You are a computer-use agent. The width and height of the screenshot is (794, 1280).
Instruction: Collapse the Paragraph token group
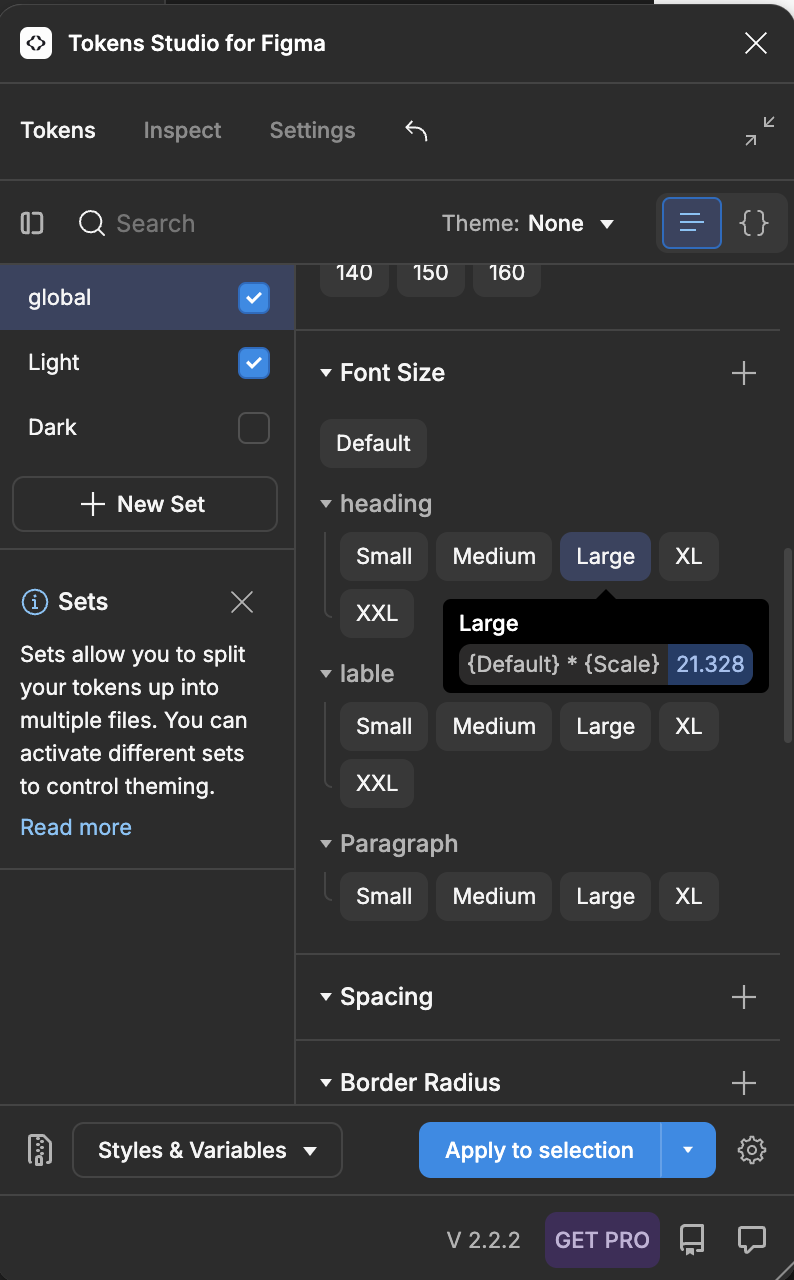325,844
